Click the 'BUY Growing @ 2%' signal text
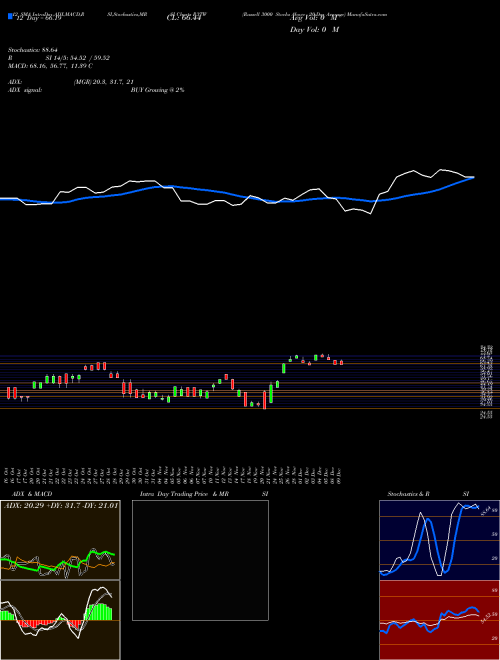The image size is (500, 660). click(157, 90)
